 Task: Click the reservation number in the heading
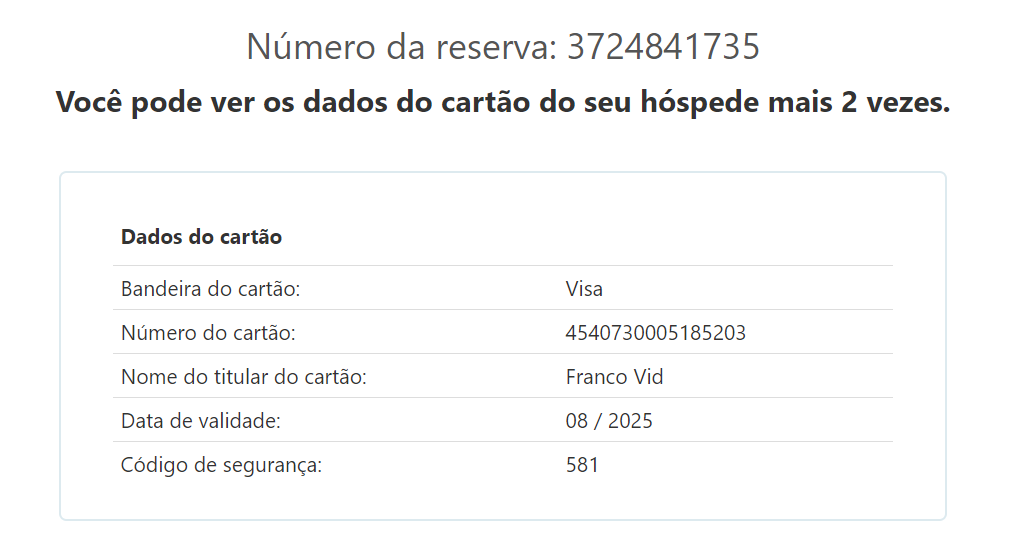(x=664, y=47)
